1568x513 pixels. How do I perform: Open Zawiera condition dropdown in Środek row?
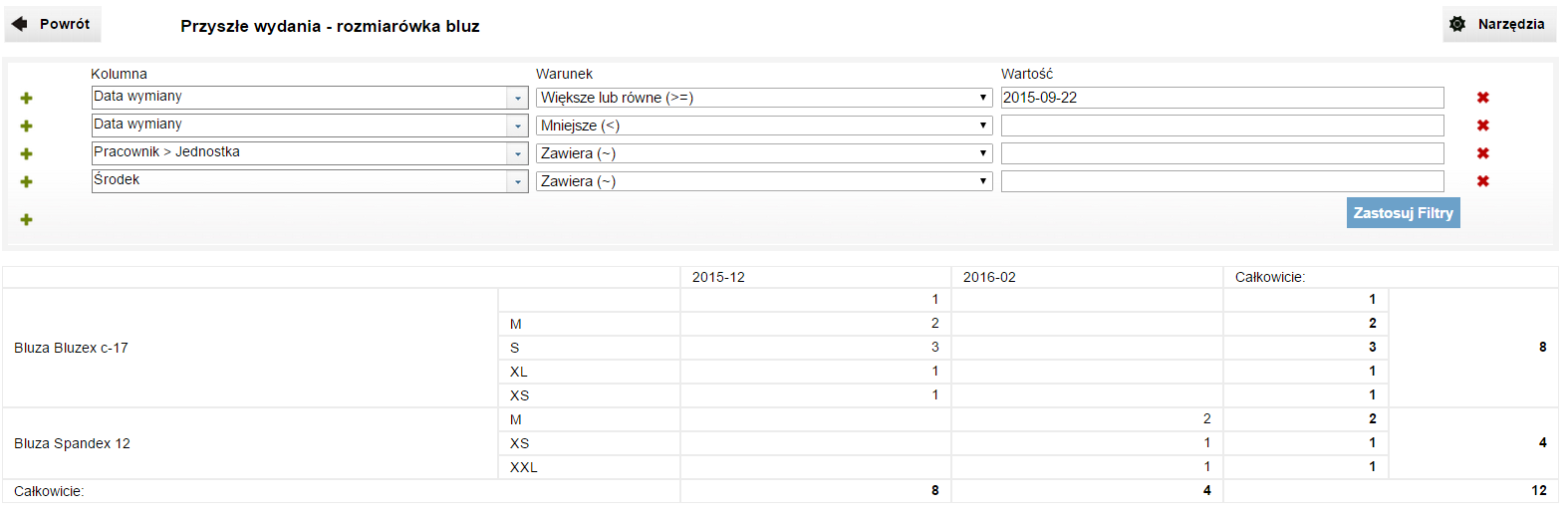(763, 181)
